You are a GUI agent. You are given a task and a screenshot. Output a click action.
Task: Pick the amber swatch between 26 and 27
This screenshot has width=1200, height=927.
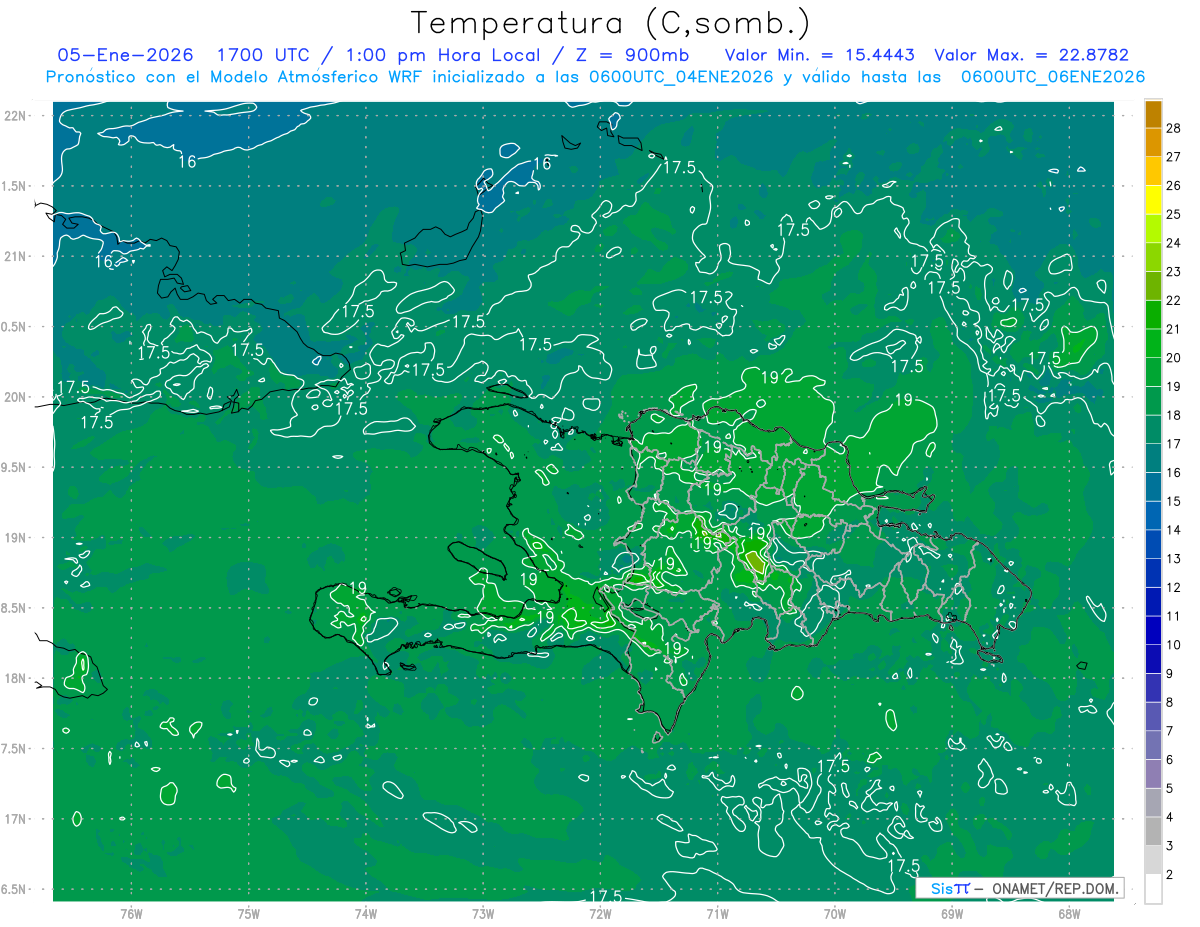[1153, 172]
